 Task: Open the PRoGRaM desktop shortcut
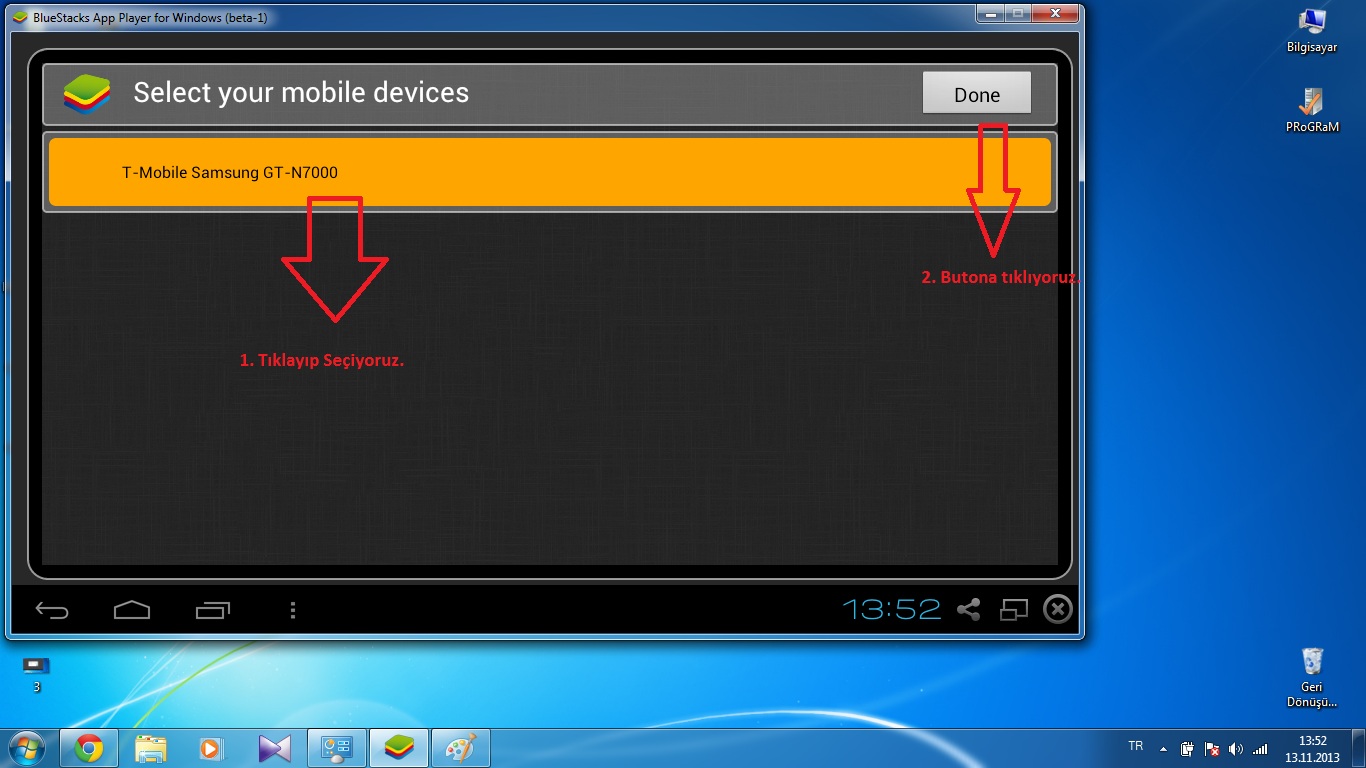tap(1312, 110)
